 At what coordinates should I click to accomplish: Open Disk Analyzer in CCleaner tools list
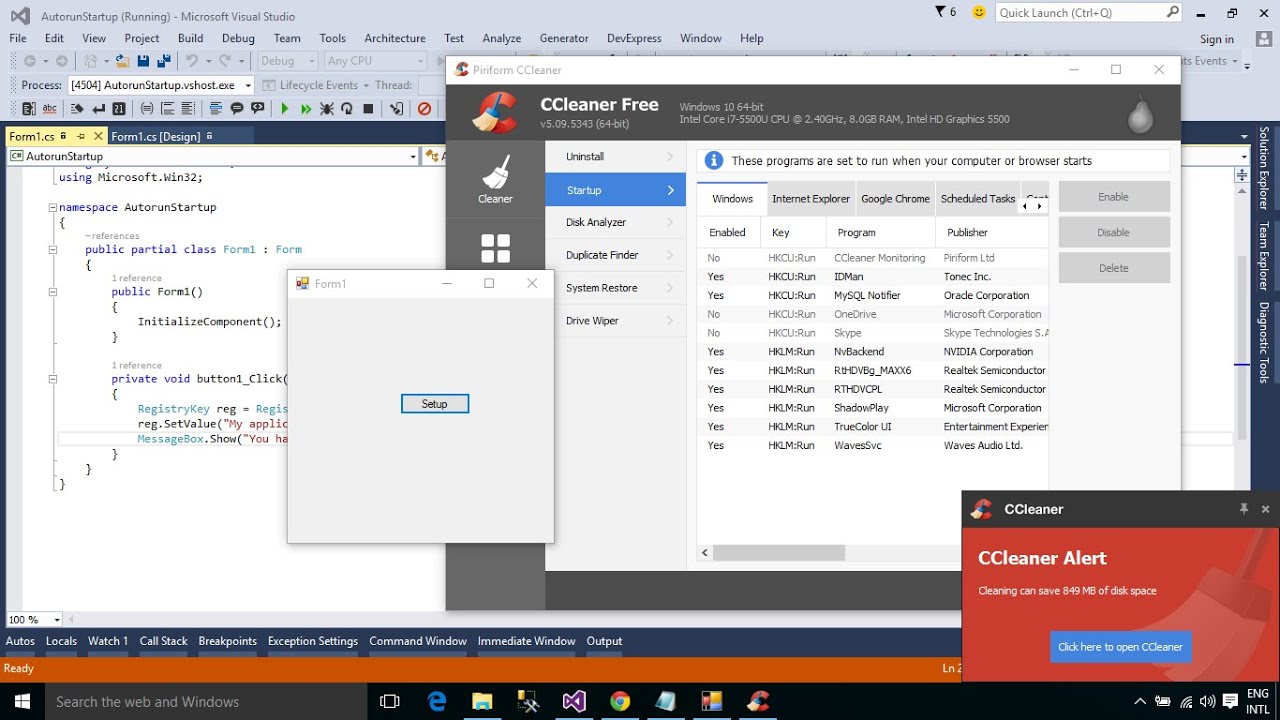[616, 222]
